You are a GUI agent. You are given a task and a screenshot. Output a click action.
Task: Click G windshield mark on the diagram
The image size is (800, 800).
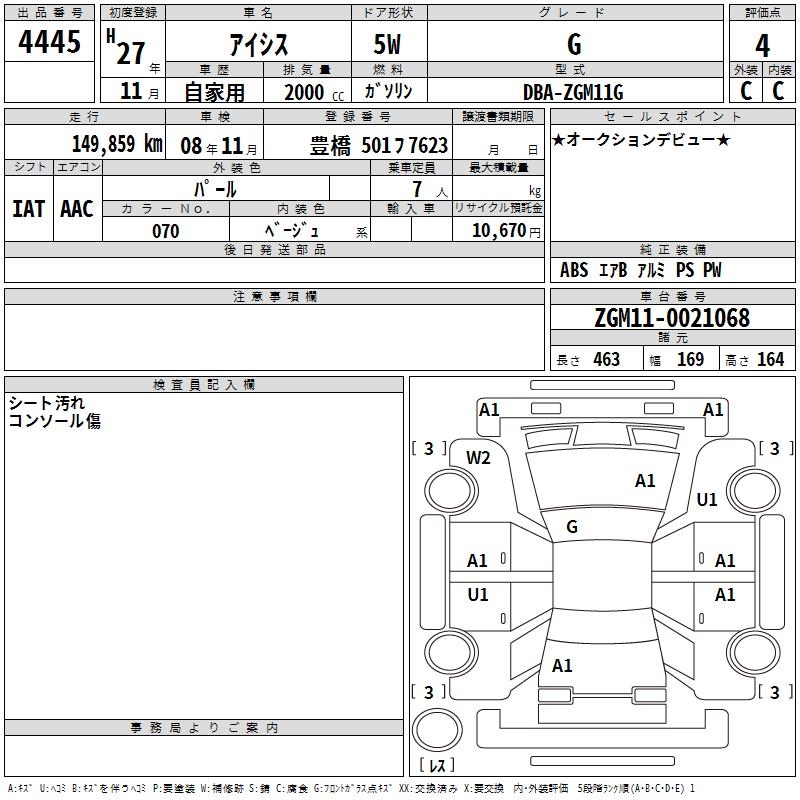coord(572,527)
